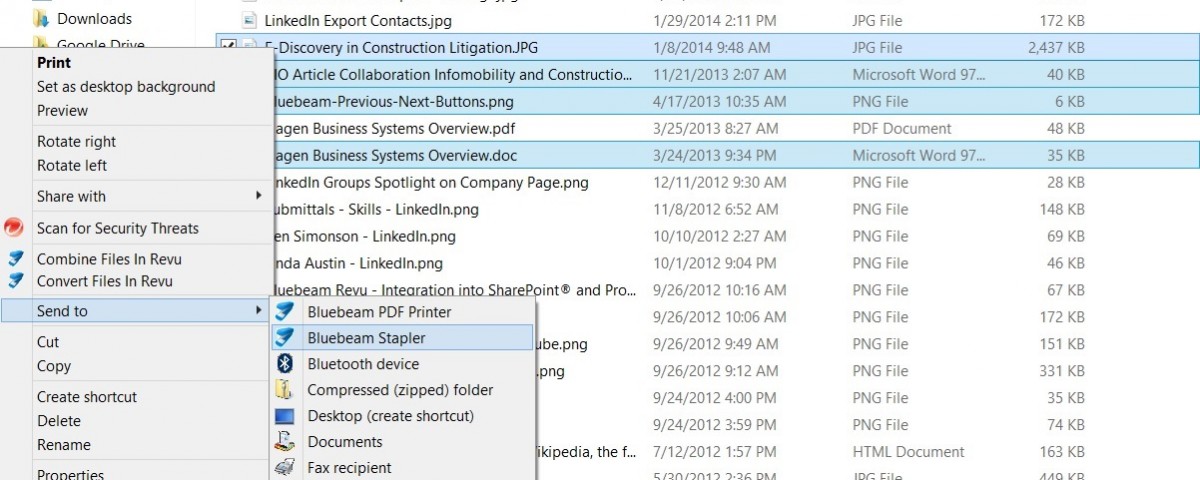Open Properties from the context menu
Viewport: 1200px width, 480px height.
coord(70,473)
